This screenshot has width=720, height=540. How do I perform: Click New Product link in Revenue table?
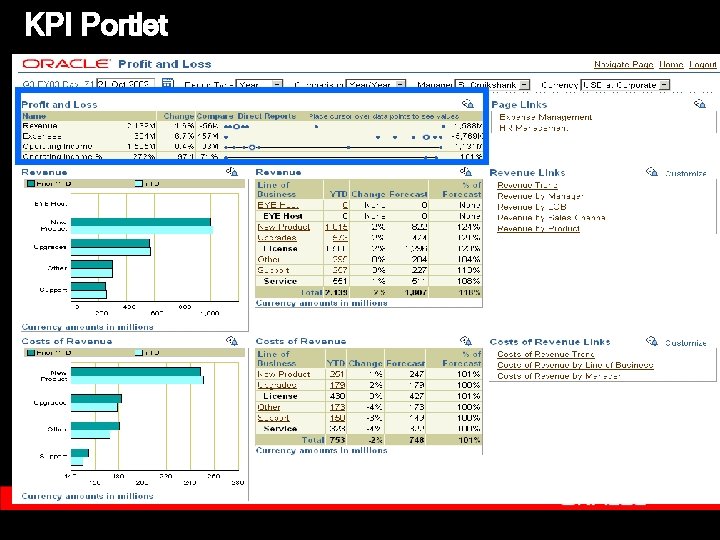[283, 227]
